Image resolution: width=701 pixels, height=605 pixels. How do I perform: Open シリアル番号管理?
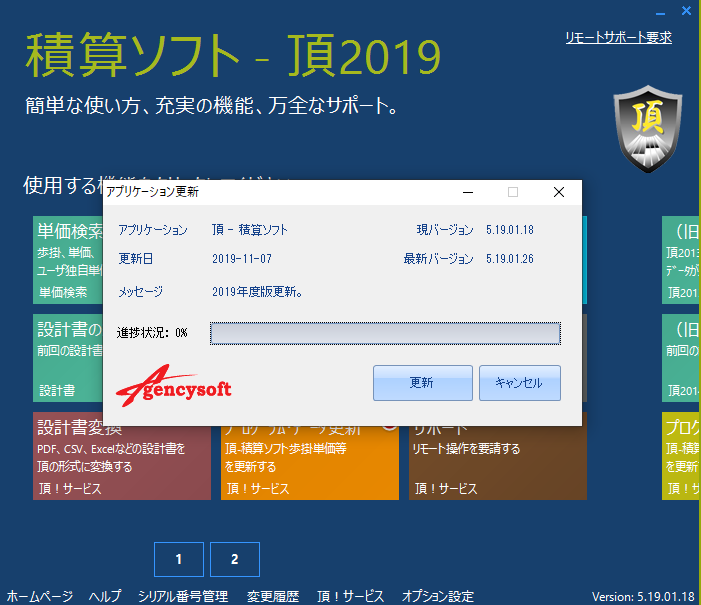[x=183, y=596]
